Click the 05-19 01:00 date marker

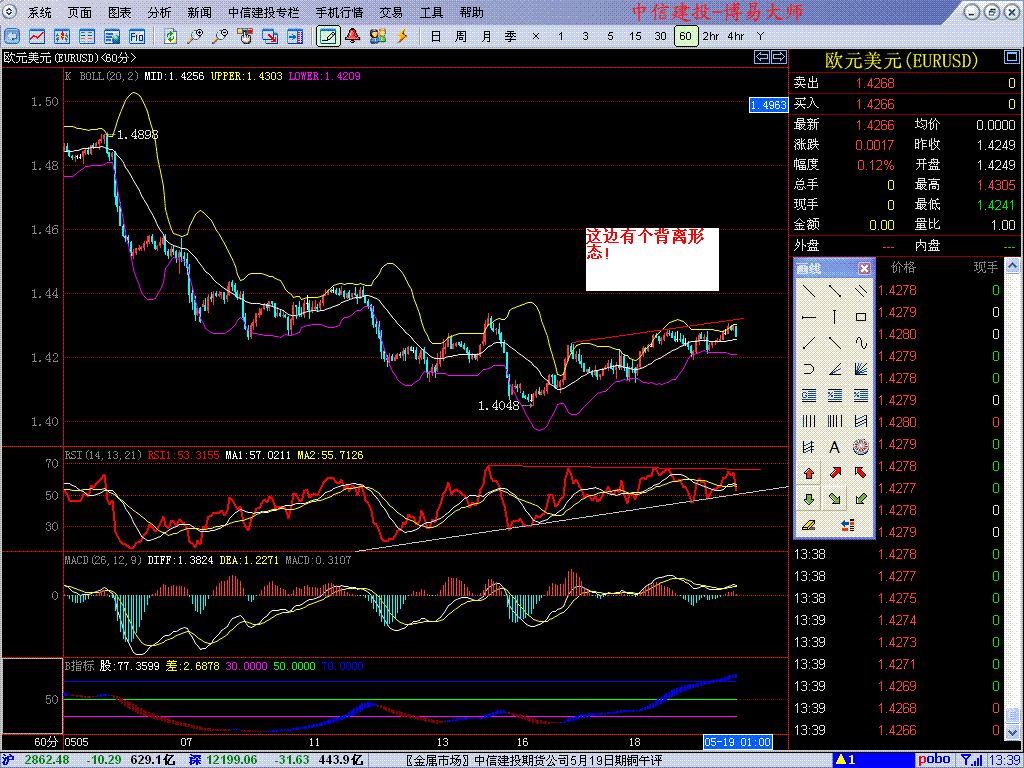[x=737, y=742]
